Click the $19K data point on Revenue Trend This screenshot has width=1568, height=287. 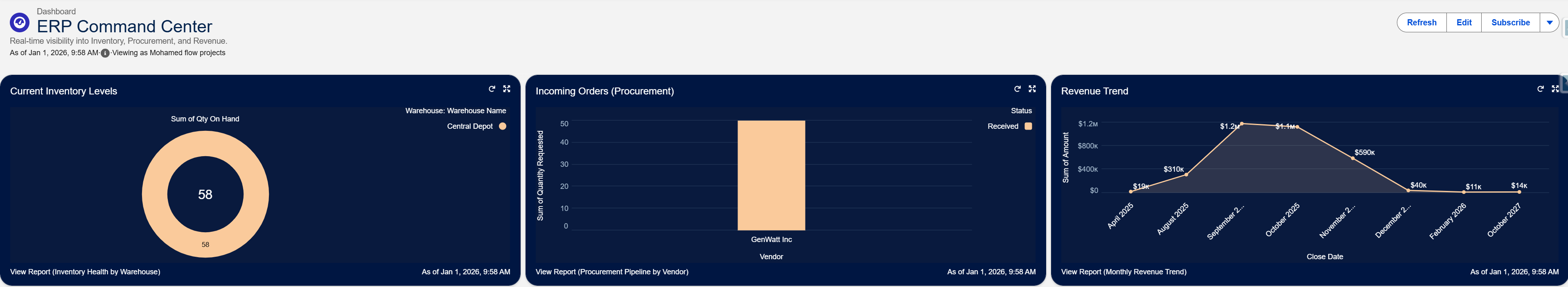(1131, 191)
